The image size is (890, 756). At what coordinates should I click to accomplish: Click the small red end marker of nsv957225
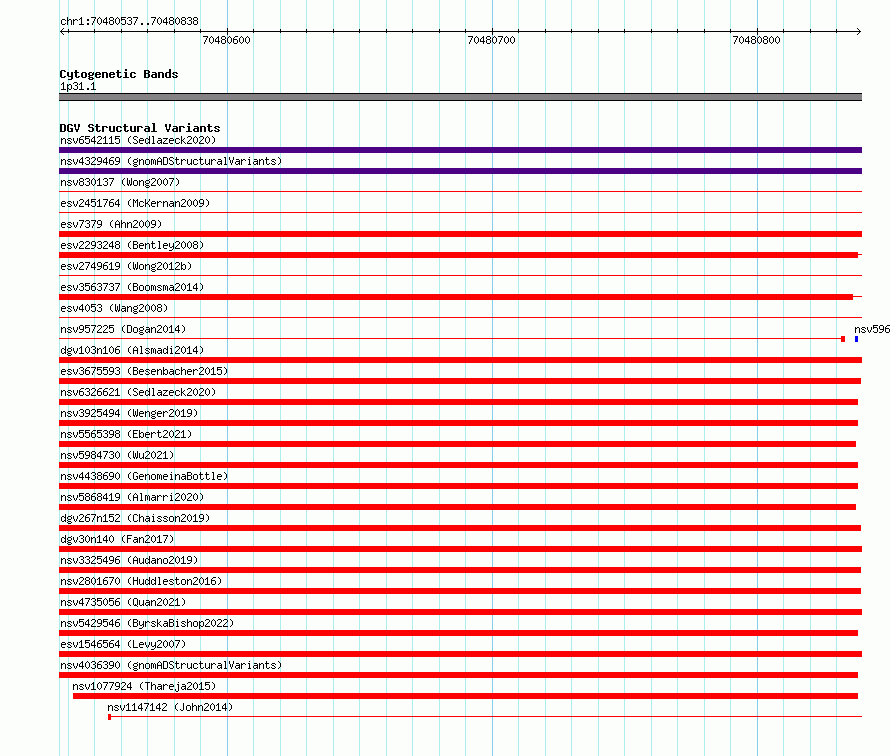(x=843, y=339)
